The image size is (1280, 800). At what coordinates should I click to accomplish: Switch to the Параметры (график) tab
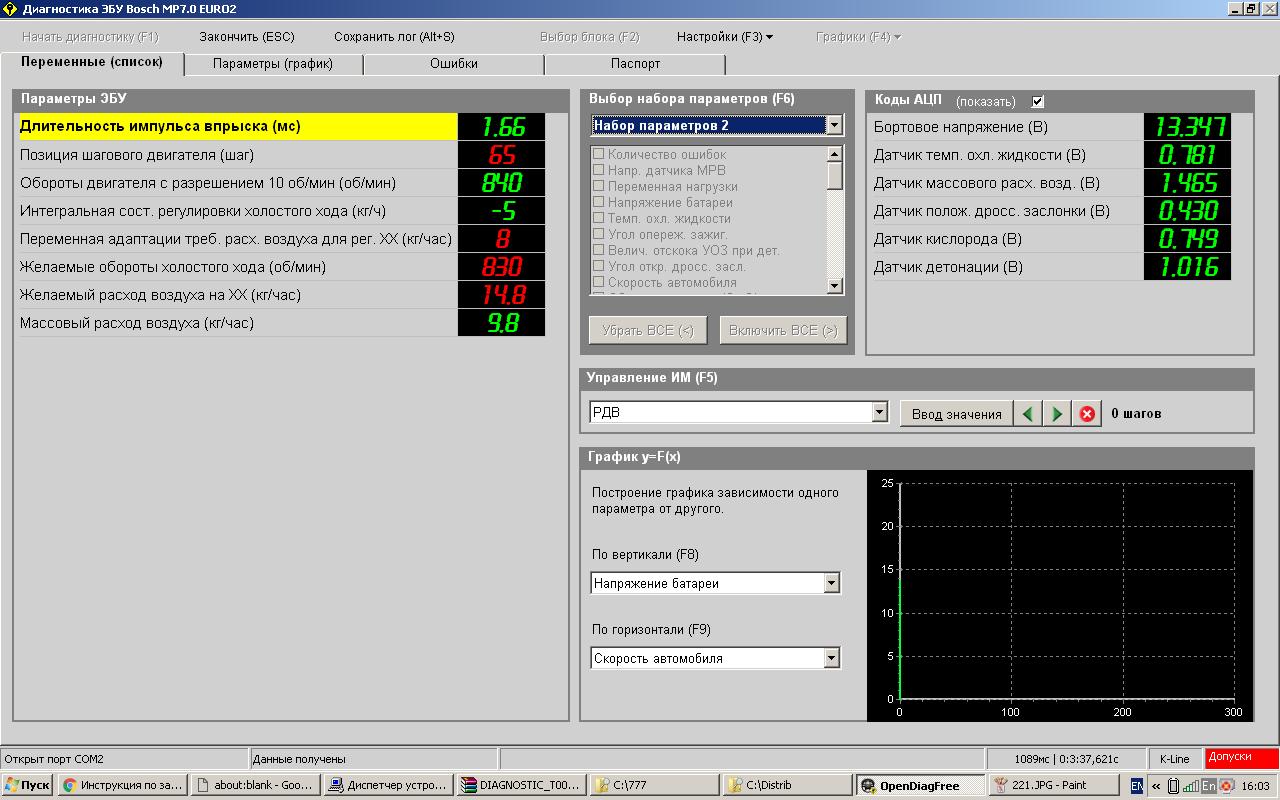tap(273, 63)
